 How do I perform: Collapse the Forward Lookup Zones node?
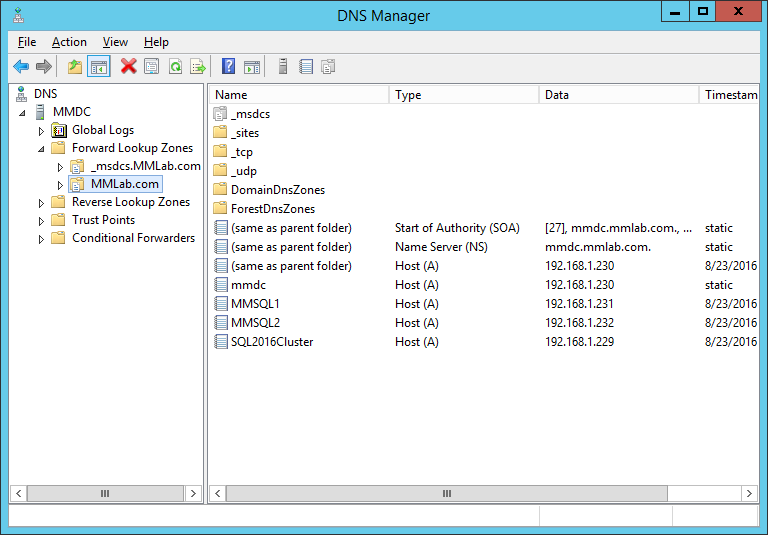41,148
